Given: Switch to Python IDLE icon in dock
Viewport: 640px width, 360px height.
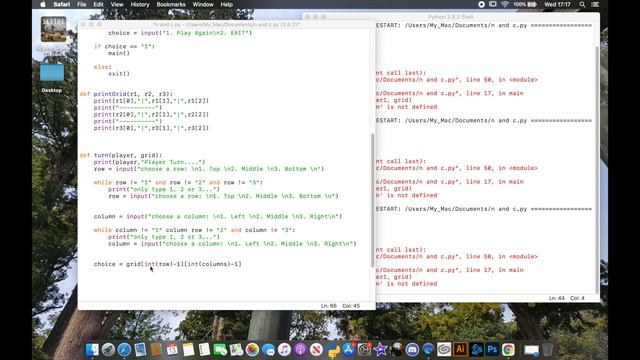Looking at the screenshot, I should (333, 350).
